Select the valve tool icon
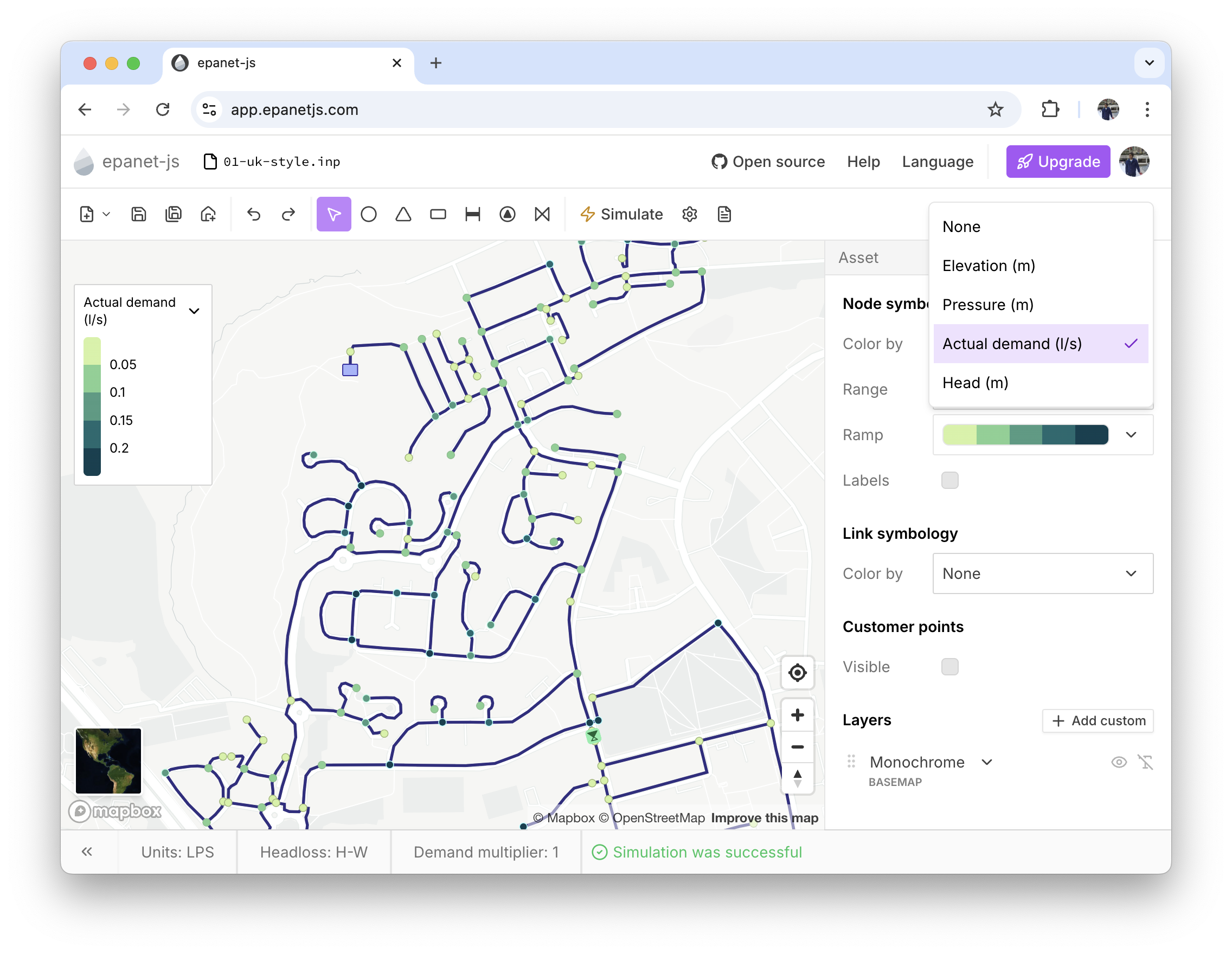1232x954 pixels. pos(542,214)
